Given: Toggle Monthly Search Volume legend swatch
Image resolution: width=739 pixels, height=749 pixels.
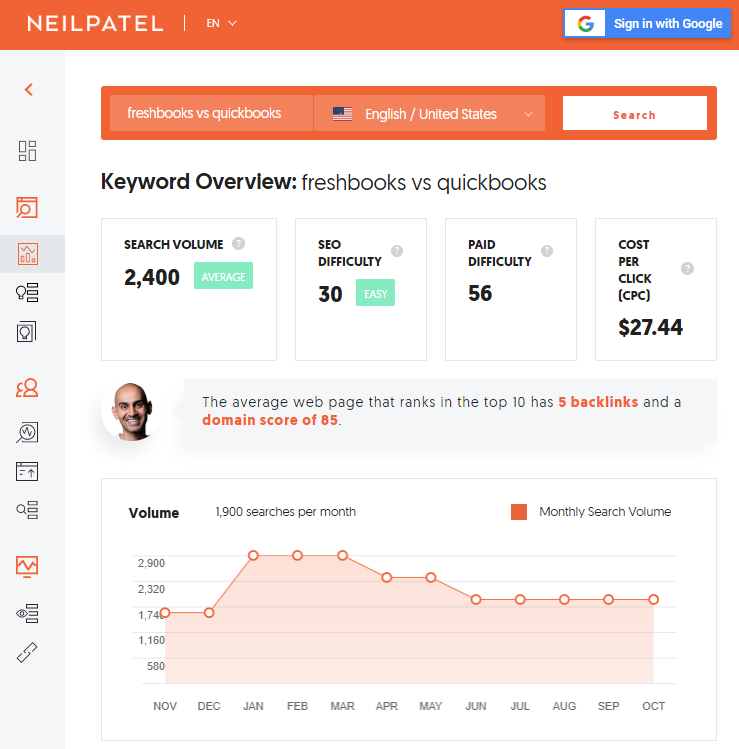Looking at the screenshot, I should click(x=519, y=512).
